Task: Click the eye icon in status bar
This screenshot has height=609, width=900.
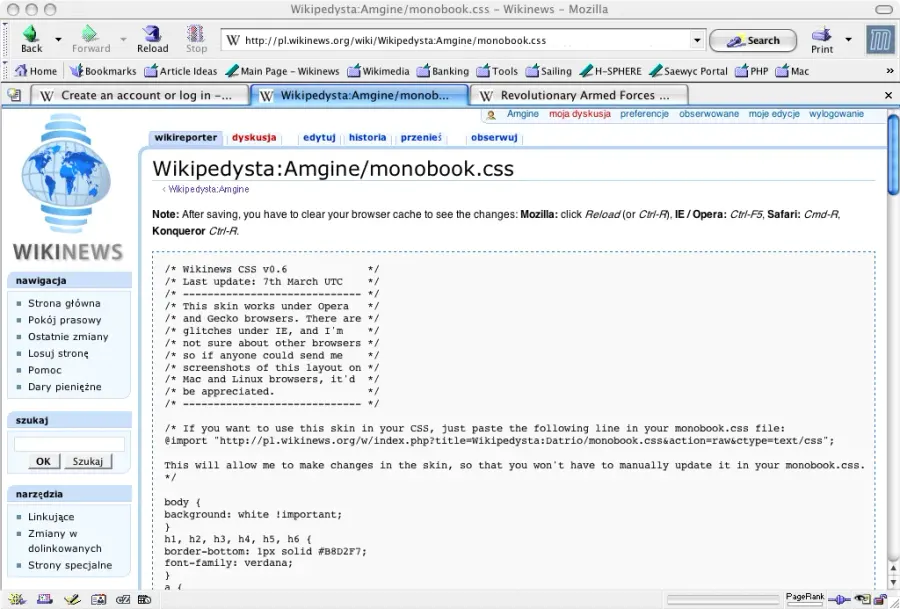Action: coord(862,599)
